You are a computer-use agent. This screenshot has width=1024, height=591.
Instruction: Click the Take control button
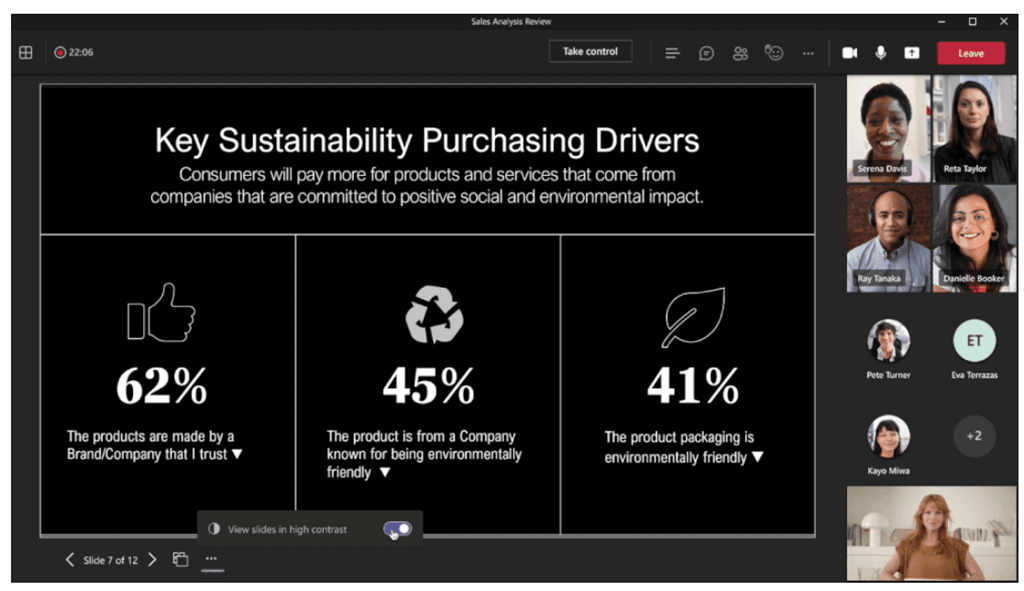(590, 52)
